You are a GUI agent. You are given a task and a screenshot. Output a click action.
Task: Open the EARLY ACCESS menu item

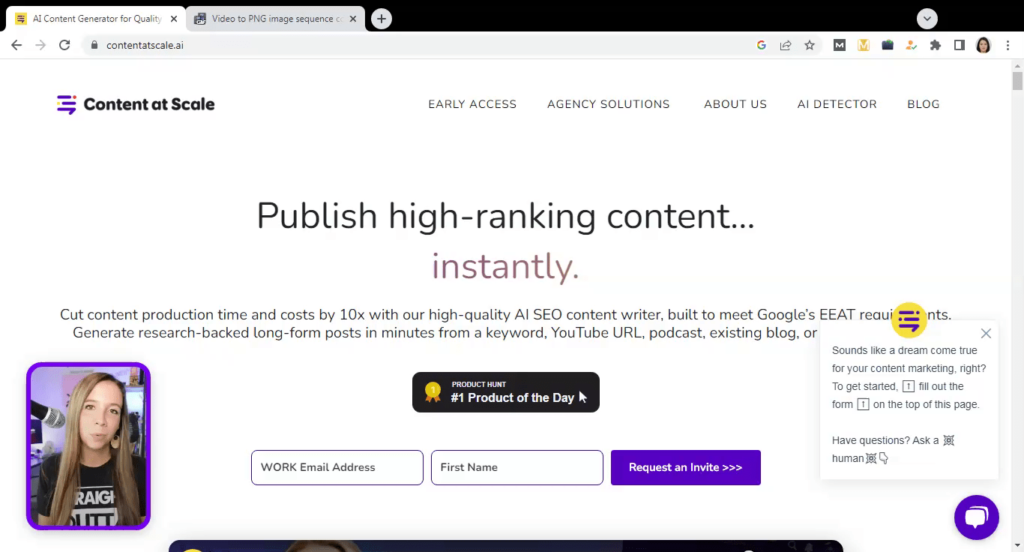472,104
